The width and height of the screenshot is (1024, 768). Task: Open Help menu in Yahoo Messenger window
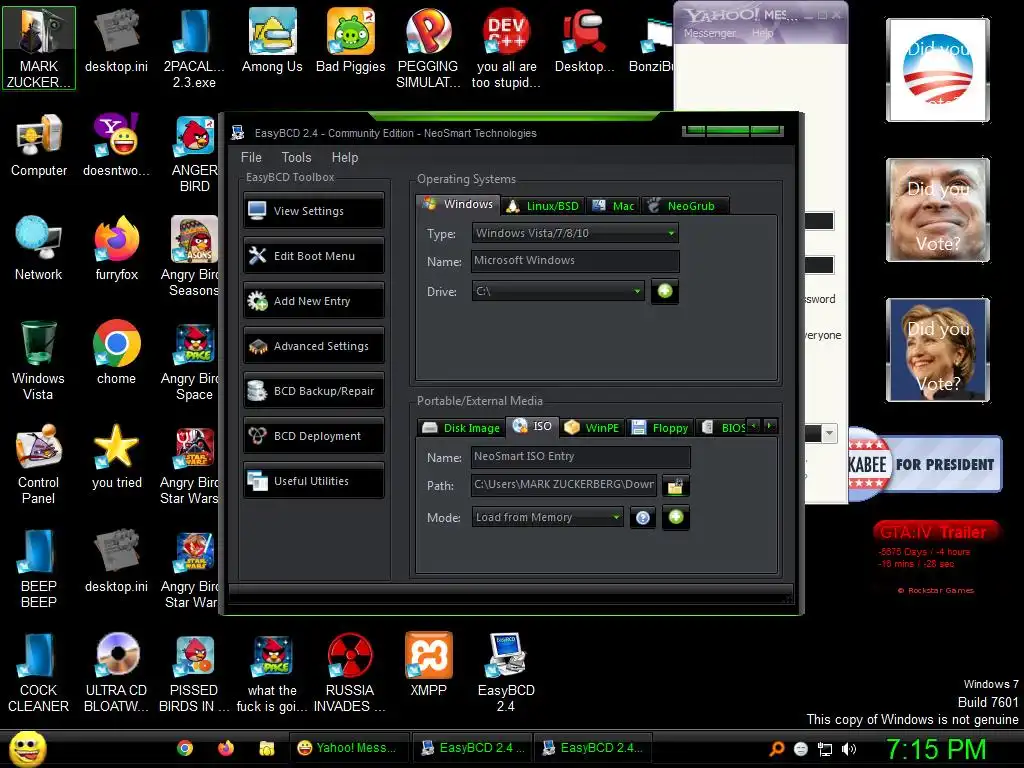pos(762,33)
